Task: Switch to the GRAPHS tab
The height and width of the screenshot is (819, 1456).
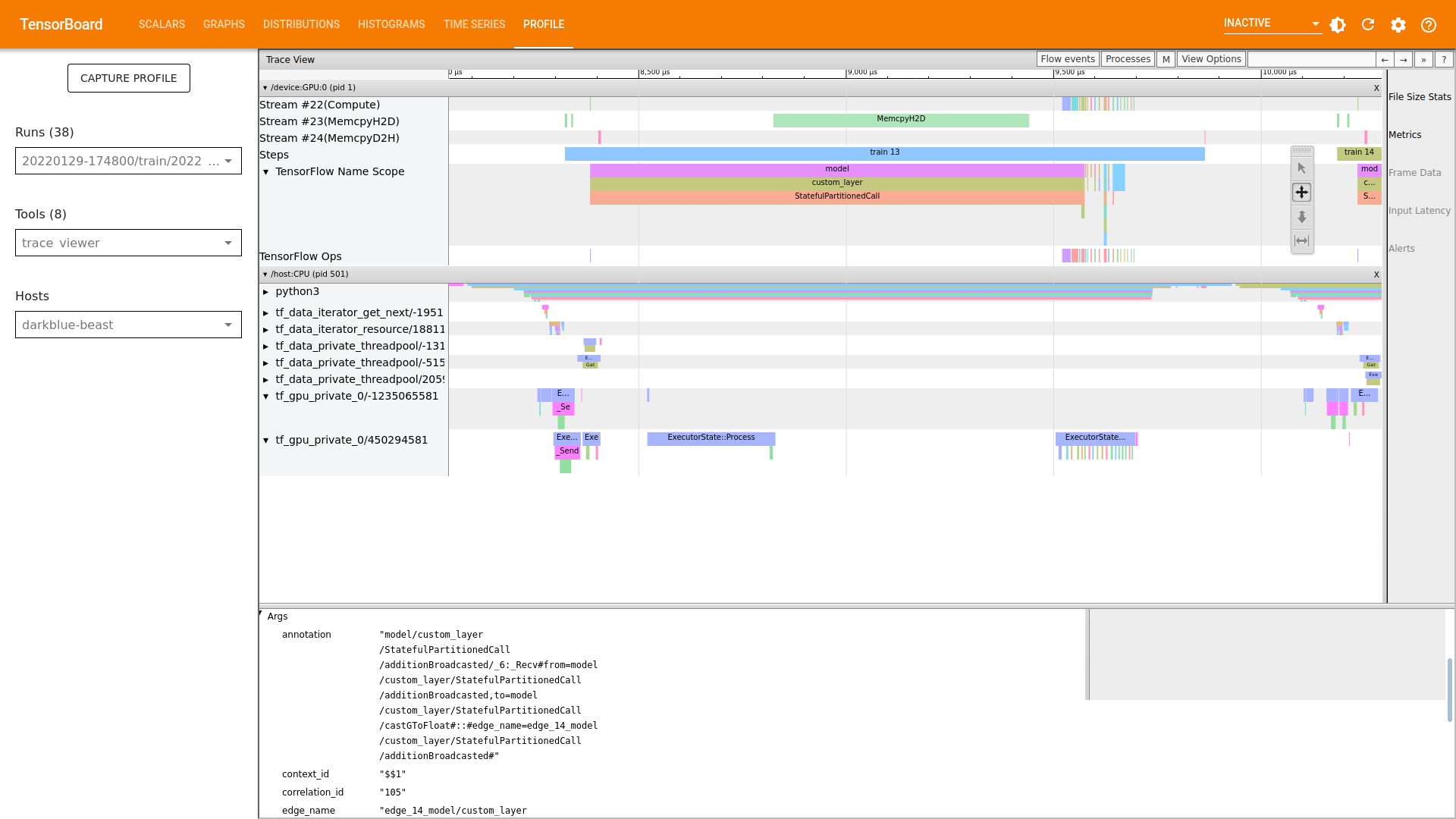Action: 224,24
